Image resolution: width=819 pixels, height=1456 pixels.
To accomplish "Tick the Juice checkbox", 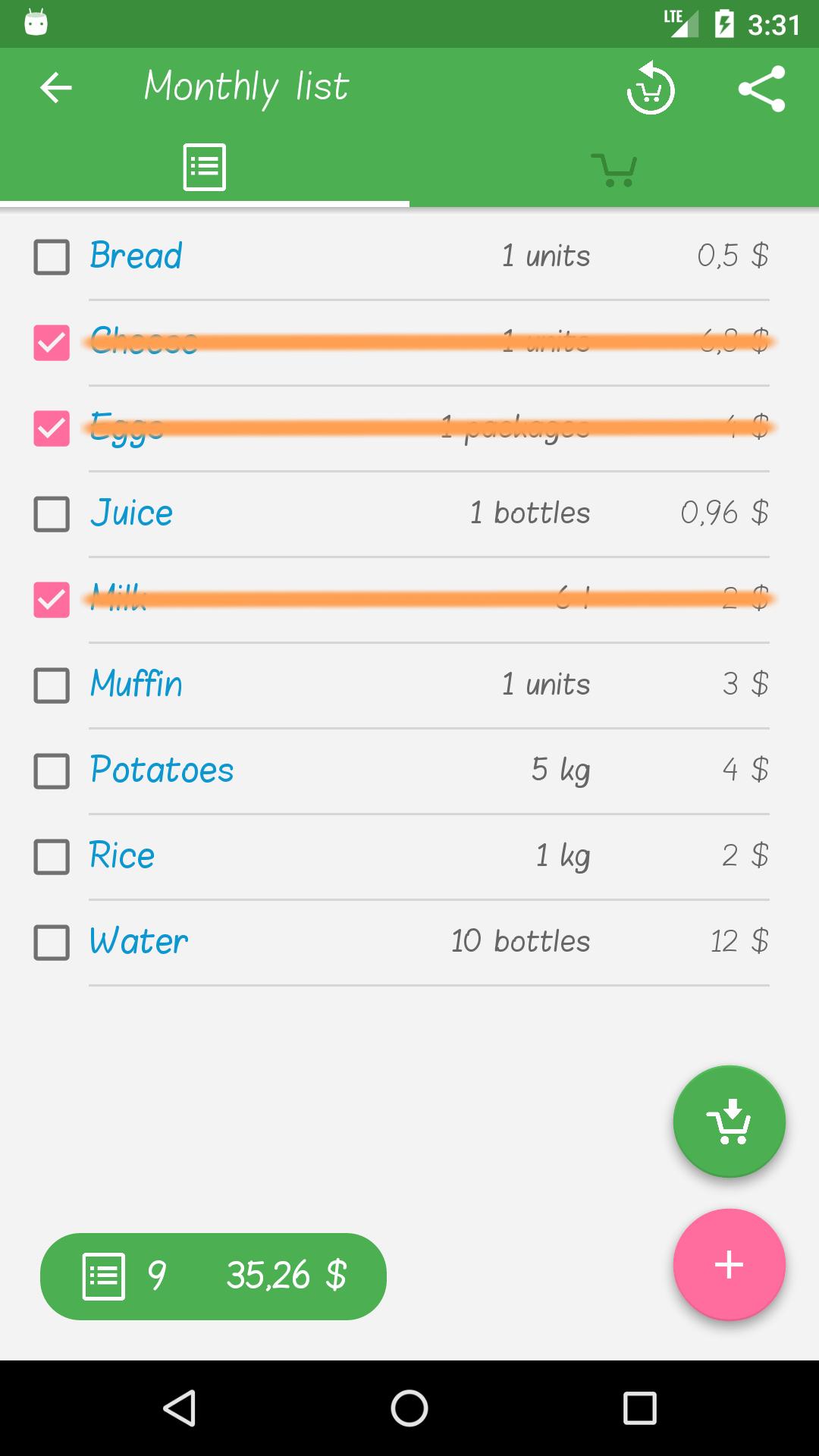I will coord(52,513).
